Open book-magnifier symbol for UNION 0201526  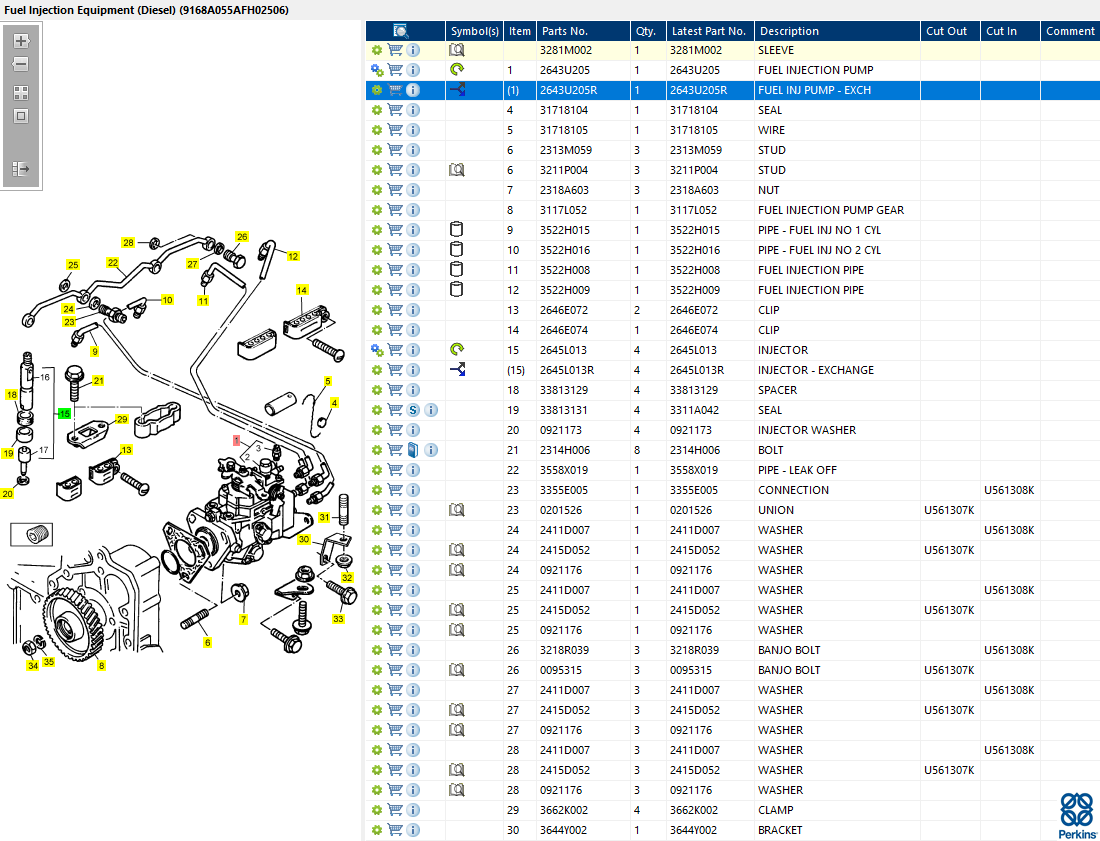tap(457, 510)
